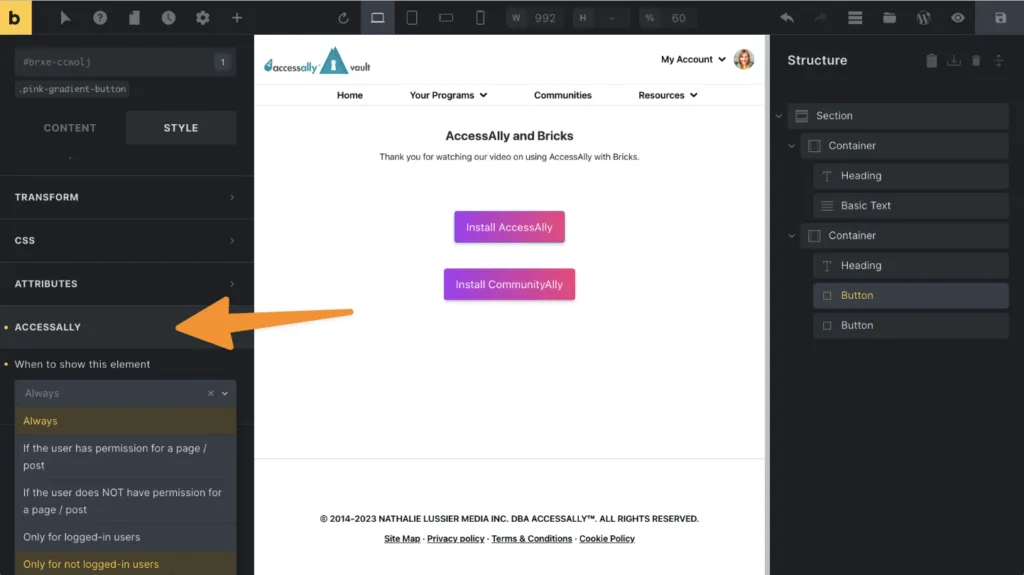
Task: Open the Site Map link
Action: click(402, 539)
